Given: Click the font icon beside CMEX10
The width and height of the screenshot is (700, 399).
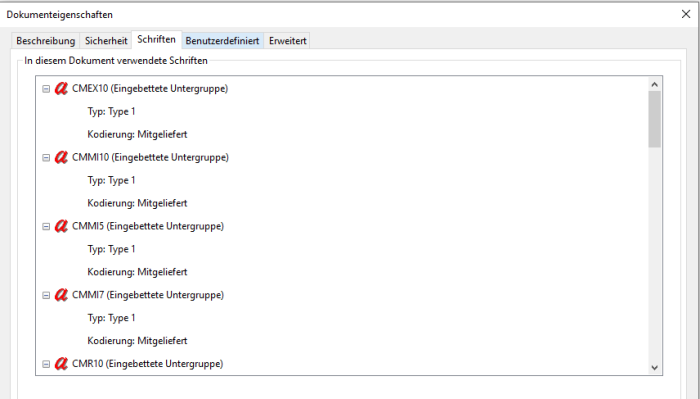Looking at the screenshot, I should coord(61,88).
